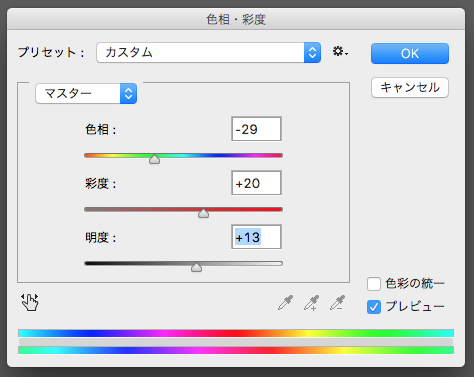This screenshot has height=377, width=474.
Task: Focus the 明度 value field showing +13
Action: point(256,237)
